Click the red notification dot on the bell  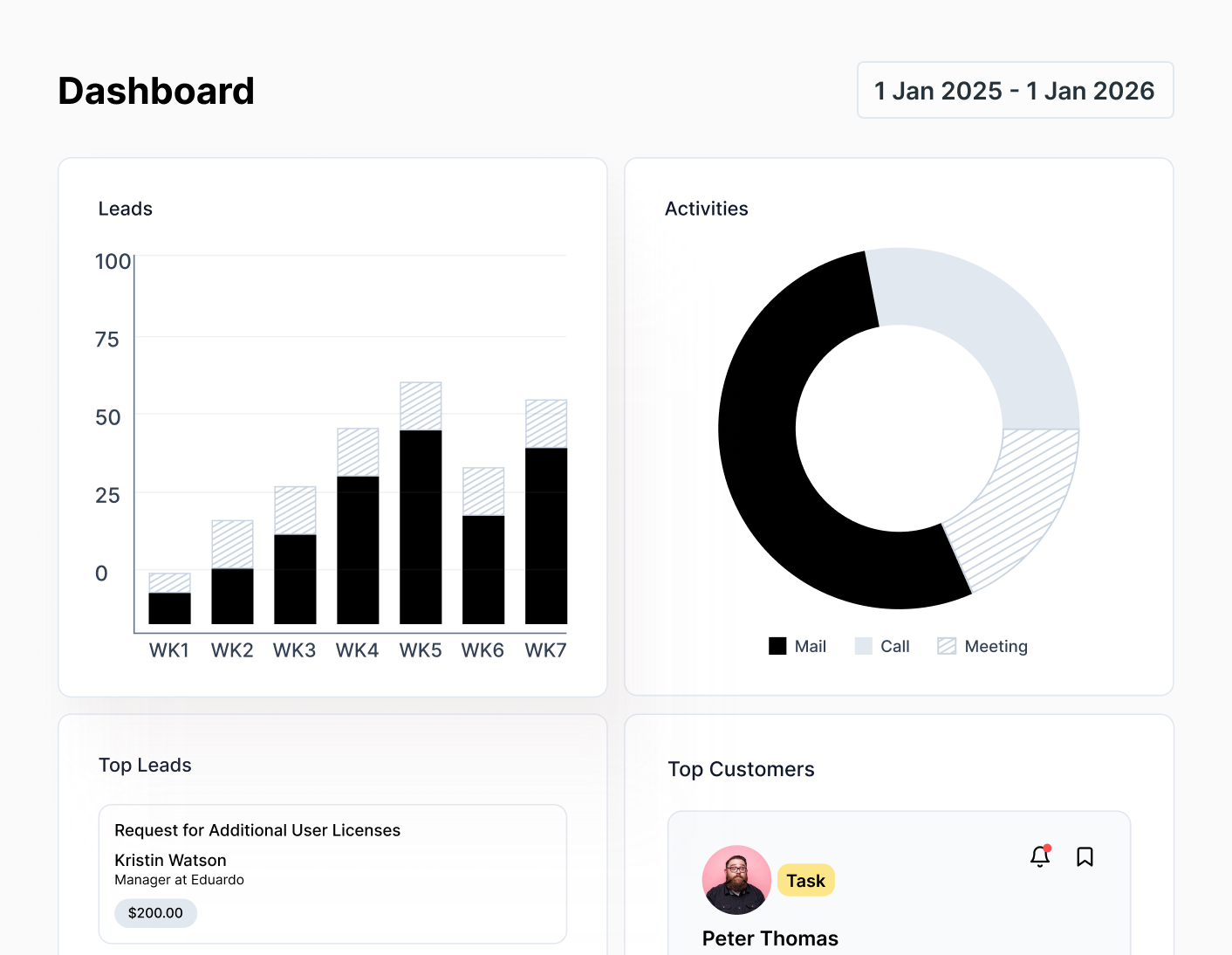[x=1047, y=848]
